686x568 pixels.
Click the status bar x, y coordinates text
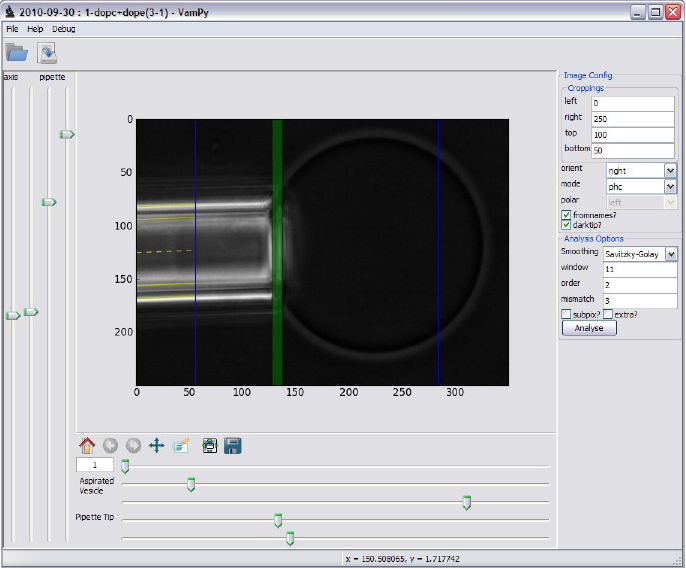tap(402, 559)
